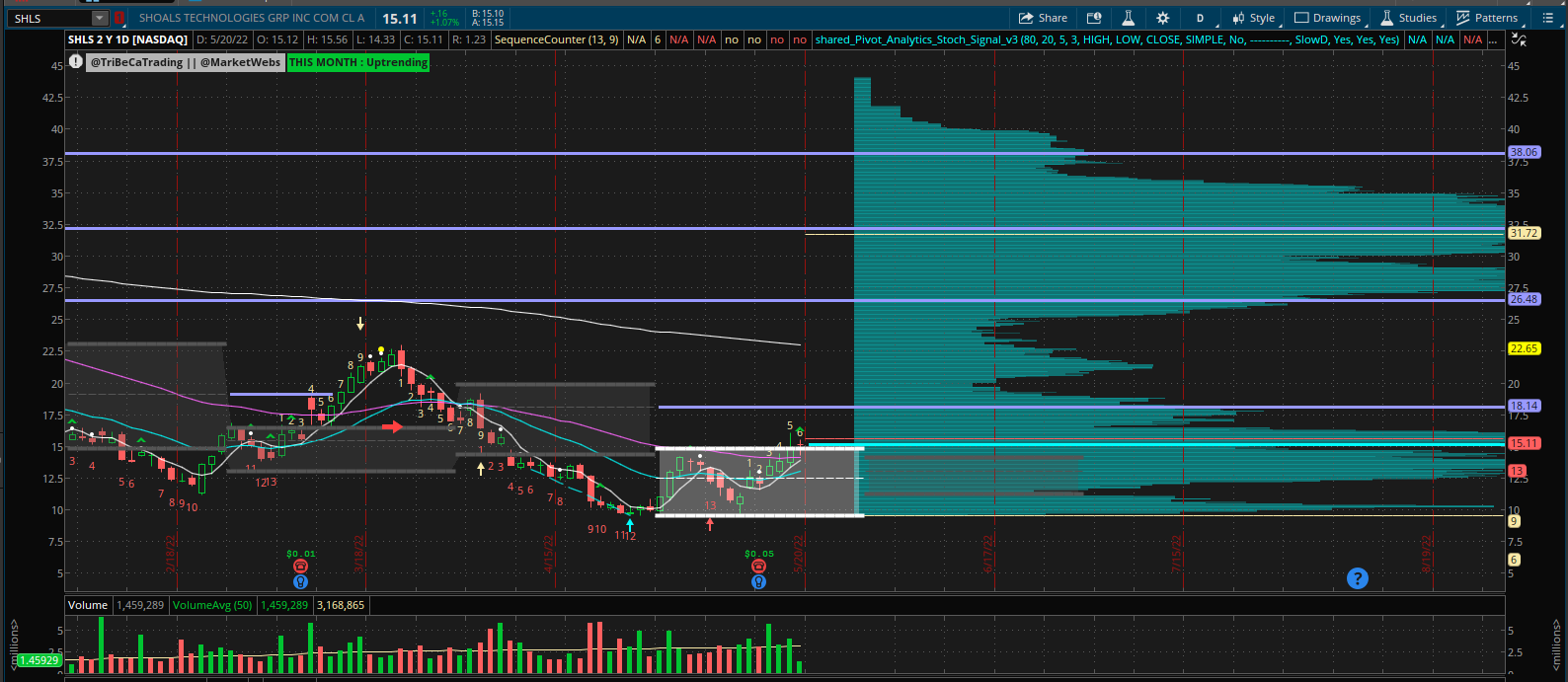Viewport: 1568px width, 682px height.
Task: Click the yellow down arrow above March peak
Action: click(x=360, y=324)
